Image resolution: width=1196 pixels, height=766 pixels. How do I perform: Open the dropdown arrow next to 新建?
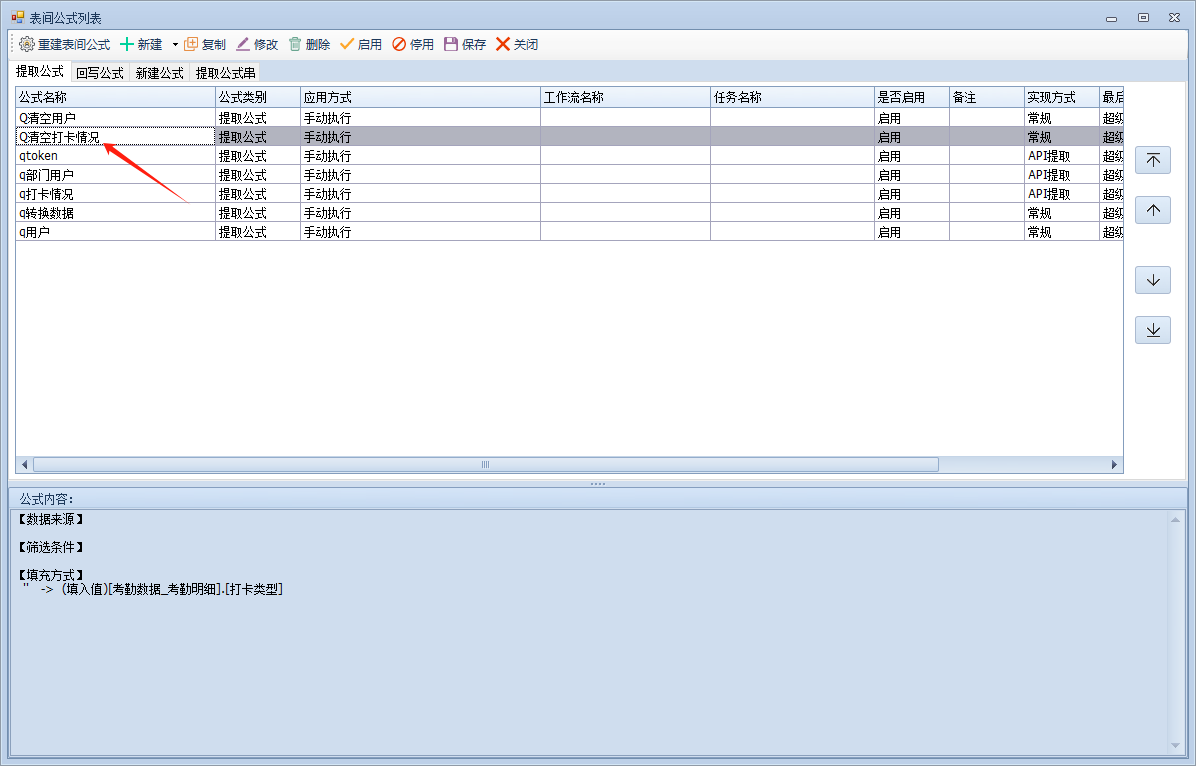pos(174,45)
